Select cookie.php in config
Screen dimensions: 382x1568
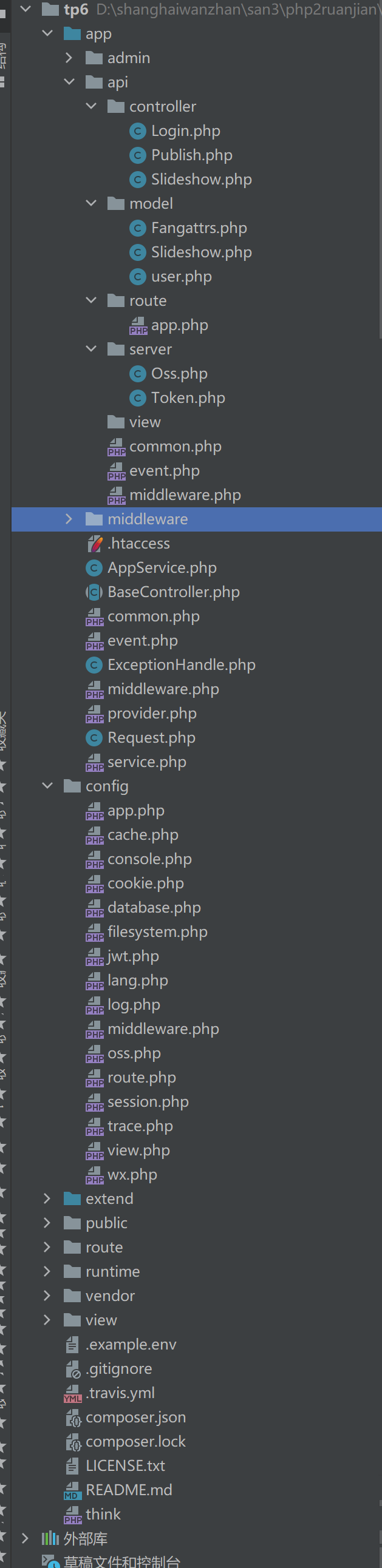(146, 884)
